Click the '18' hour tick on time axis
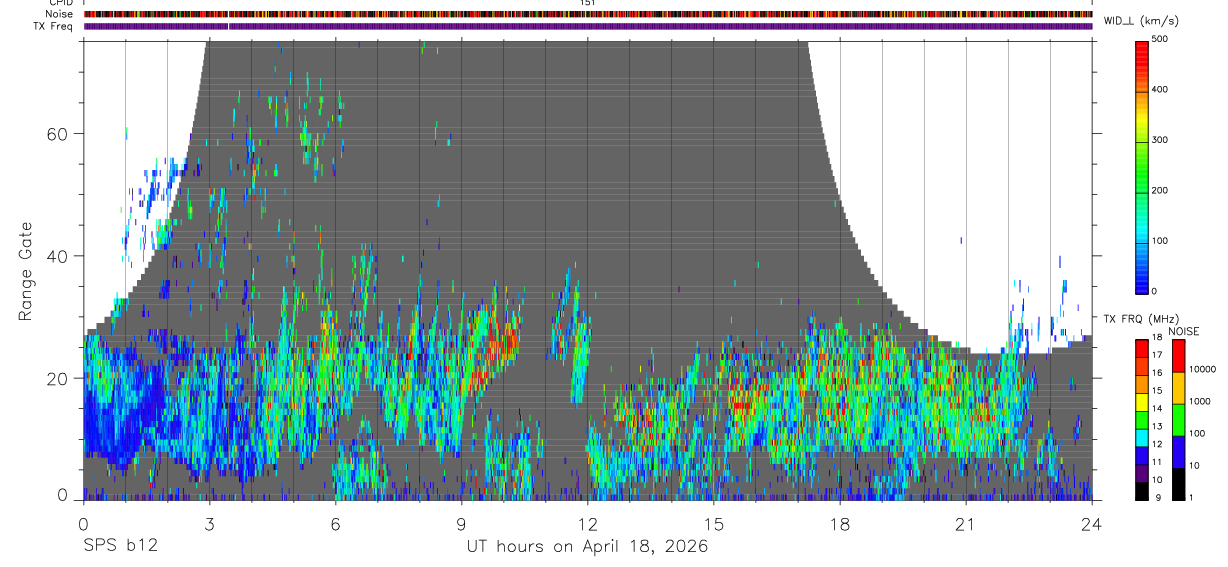This screenshot has height=567, width=1228. pos(840,523)
